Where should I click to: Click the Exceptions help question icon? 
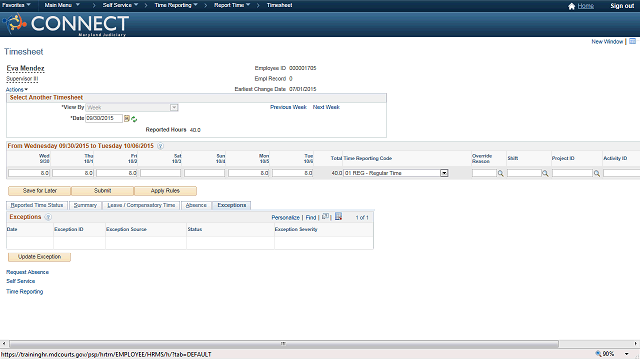48,217
